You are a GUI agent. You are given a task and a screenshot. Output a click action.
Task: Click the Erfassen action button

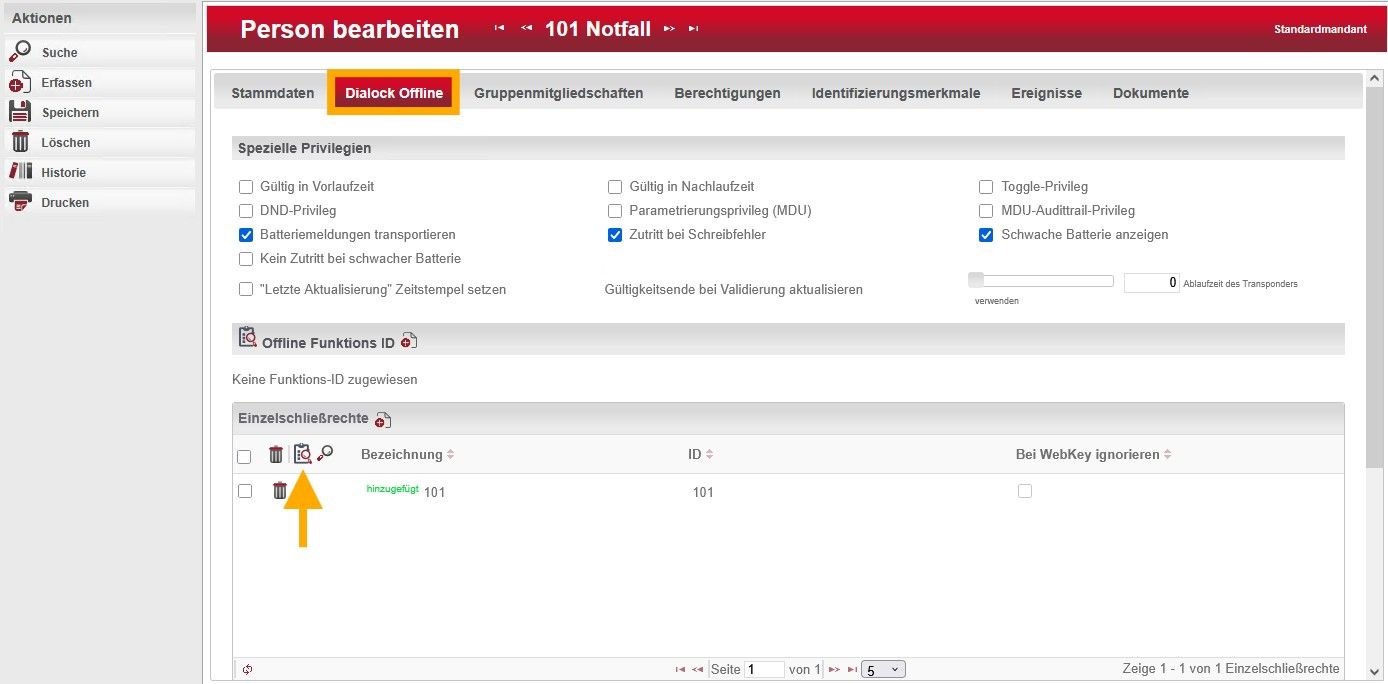(x=66, y=82)
